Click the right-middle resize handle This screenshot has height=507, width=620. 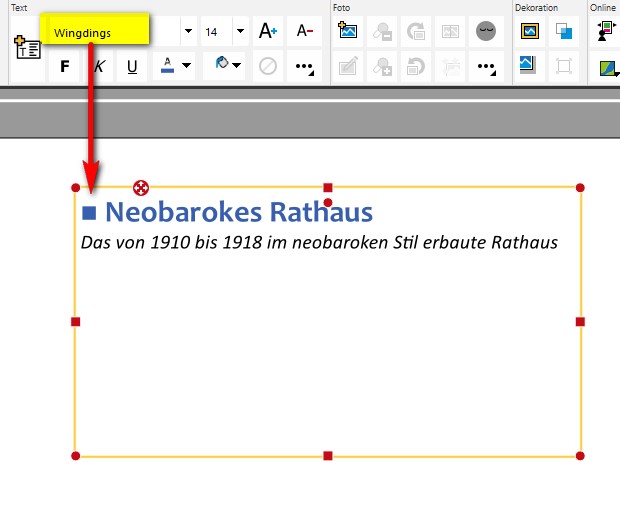[x=580, y=321]
